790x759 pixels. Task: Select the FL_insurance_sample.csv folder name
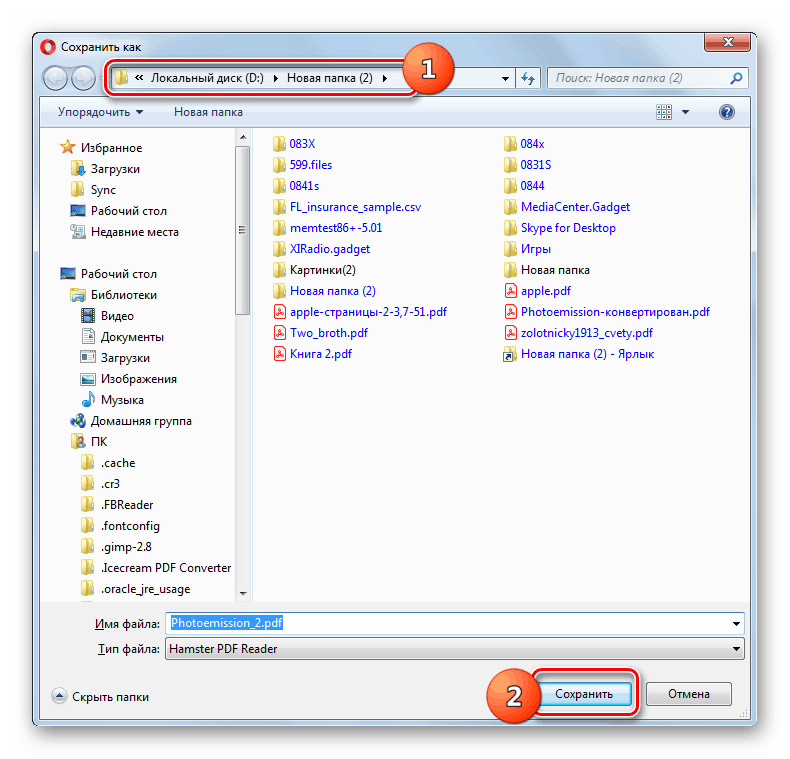[x=355, y=207]
